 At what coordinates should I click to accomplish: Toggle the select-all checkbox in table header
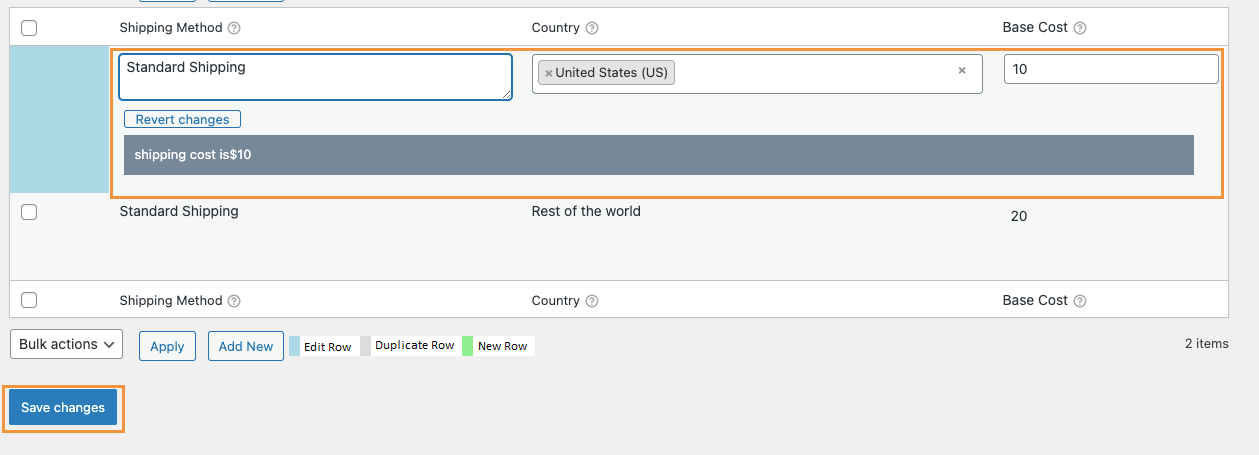point(29,28)
